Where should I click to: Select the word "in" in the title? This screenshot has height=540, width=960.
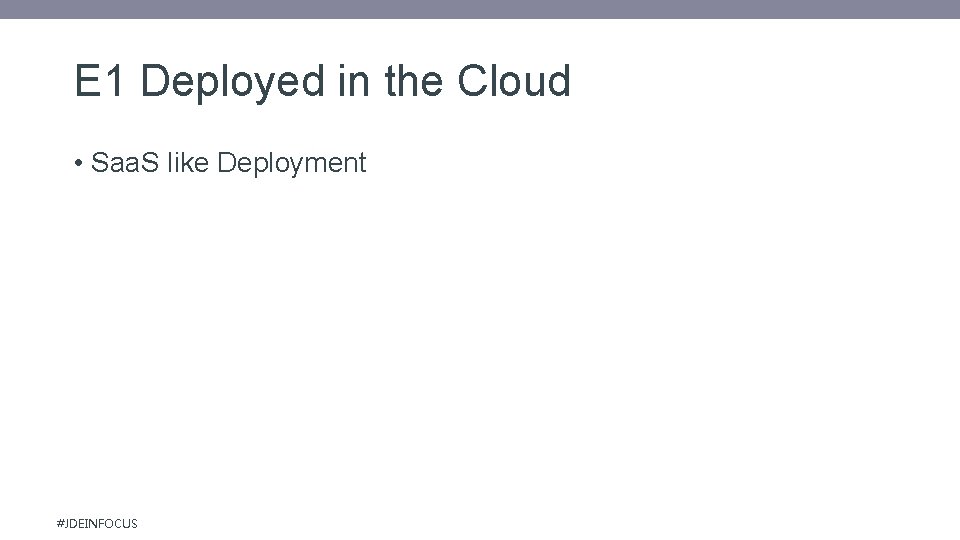coord(354,80)
